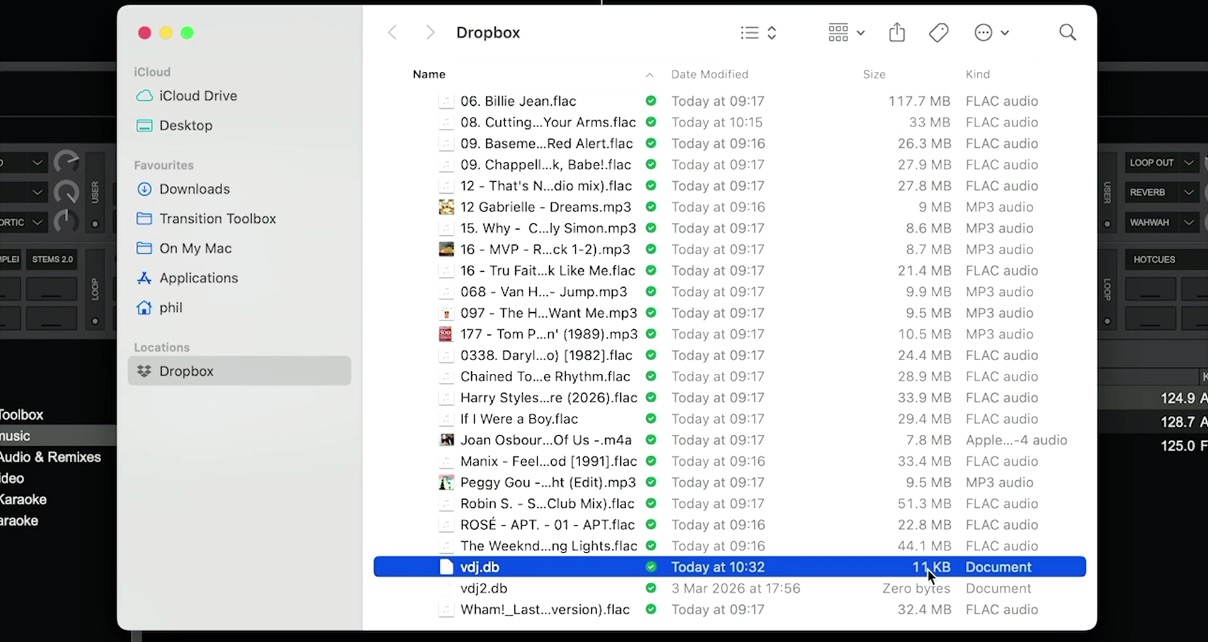1208x642 pixels.
Task: Toggle sorting by the Name column
Action: 429,74
